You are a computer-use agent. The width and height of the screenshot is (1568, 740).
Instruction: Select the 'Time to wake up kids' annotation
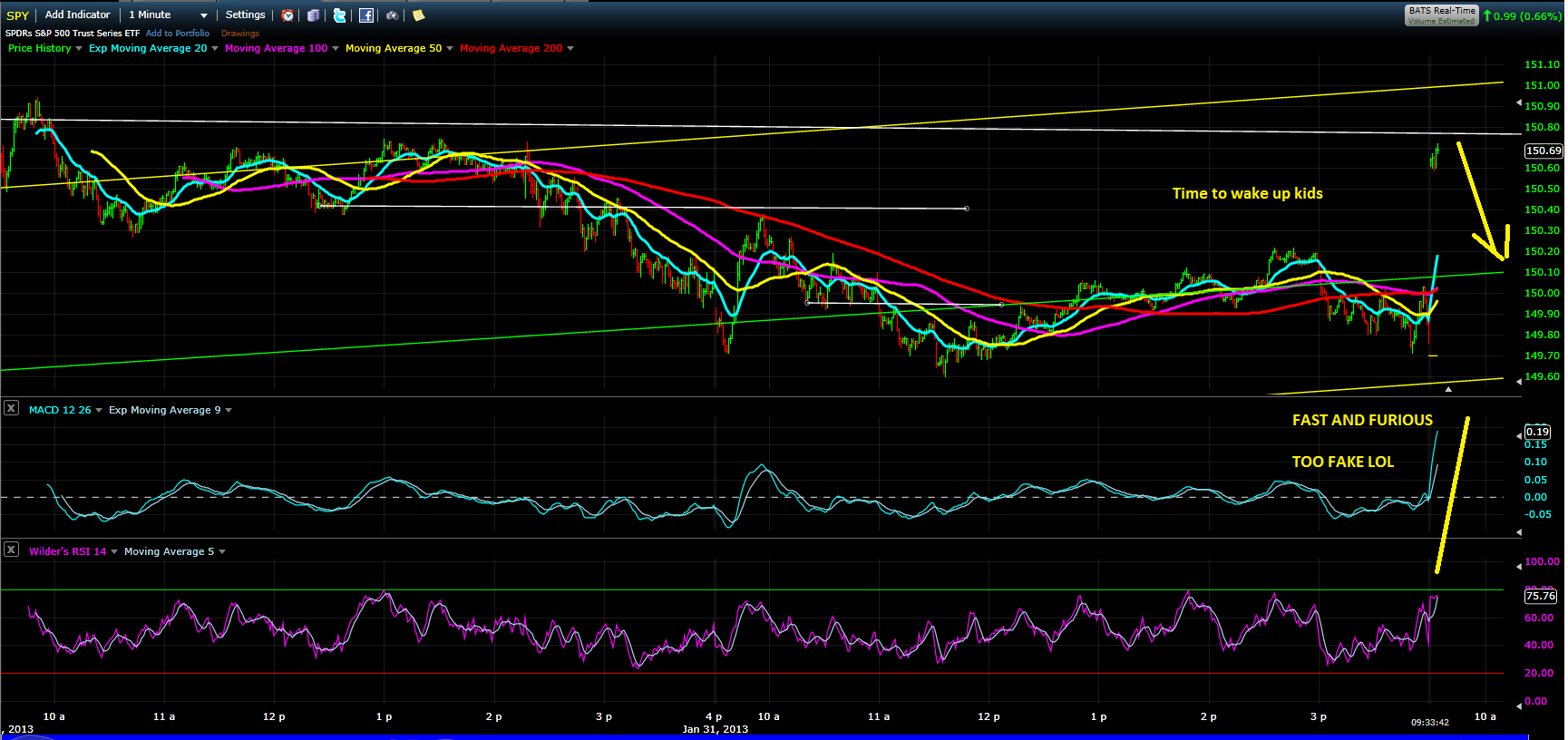coord(1247,193)
